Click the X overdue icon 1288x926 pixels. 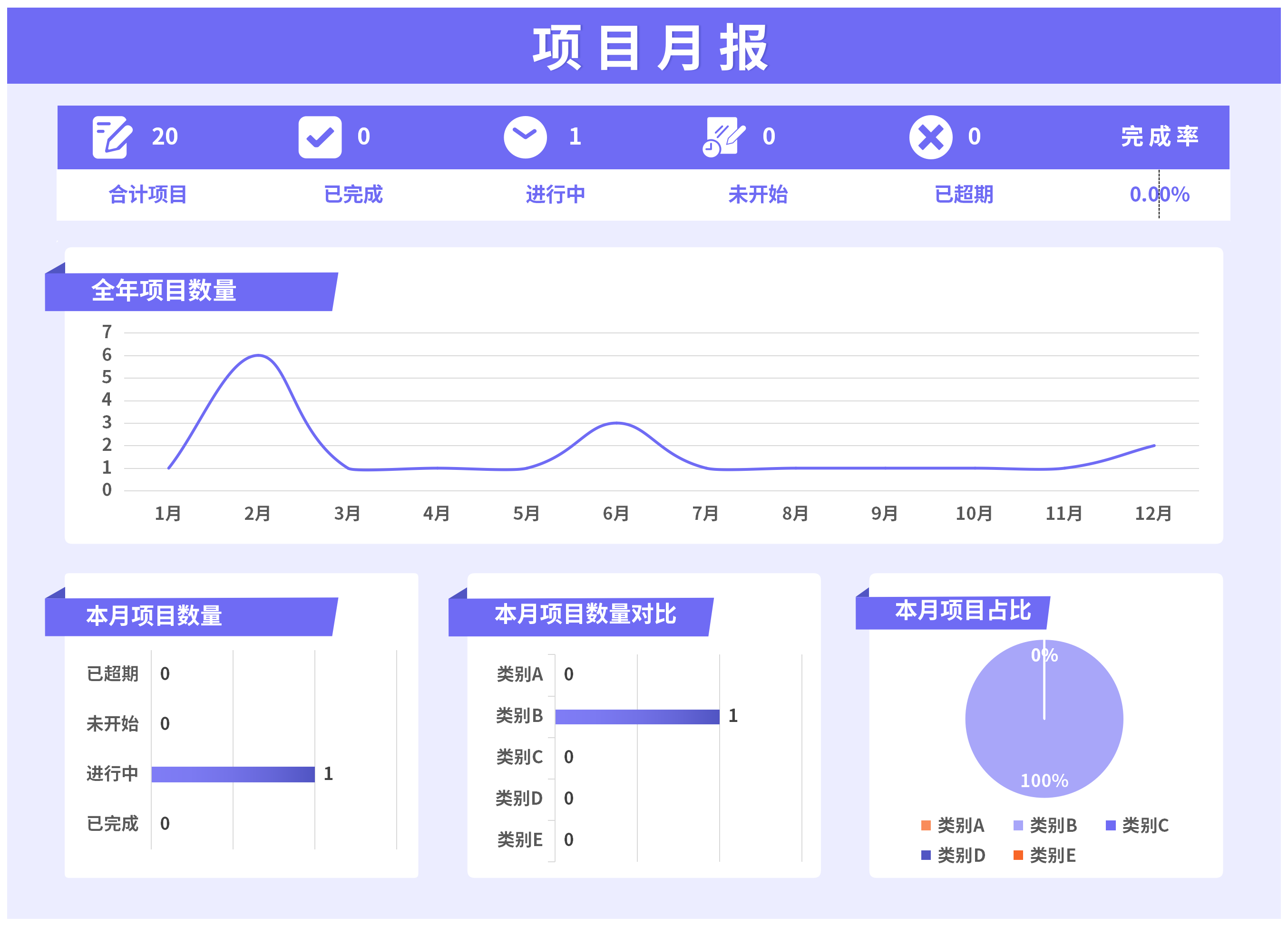930,137
